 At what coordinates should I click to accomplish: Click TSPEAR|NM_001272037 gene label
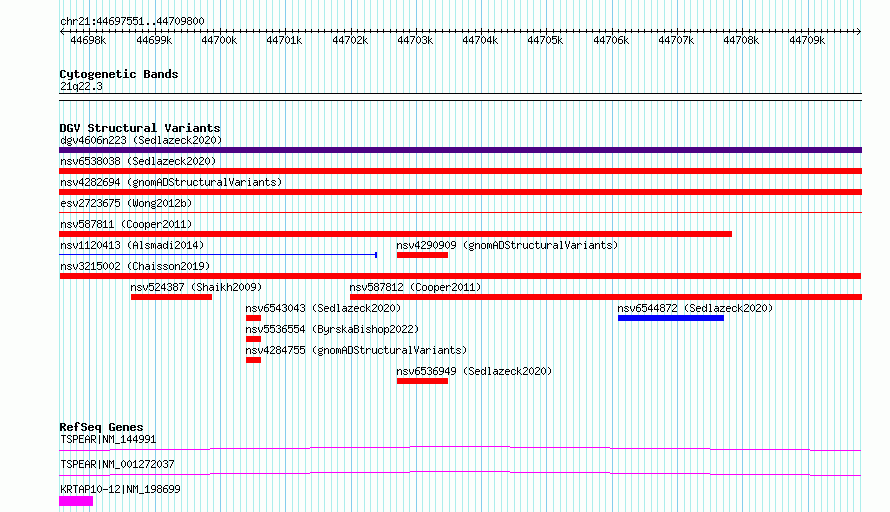point(117,464)
